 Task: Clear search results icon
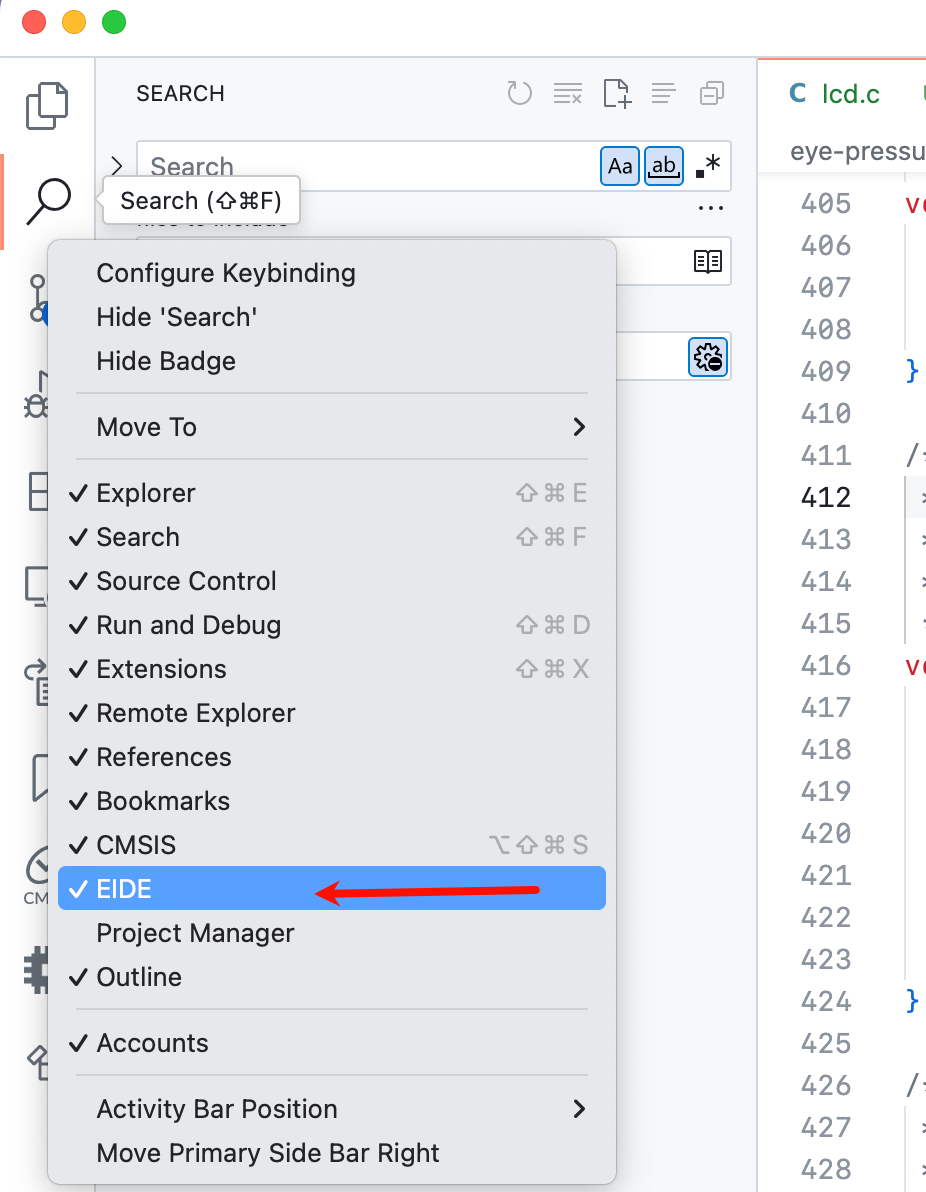pos(567,94)
